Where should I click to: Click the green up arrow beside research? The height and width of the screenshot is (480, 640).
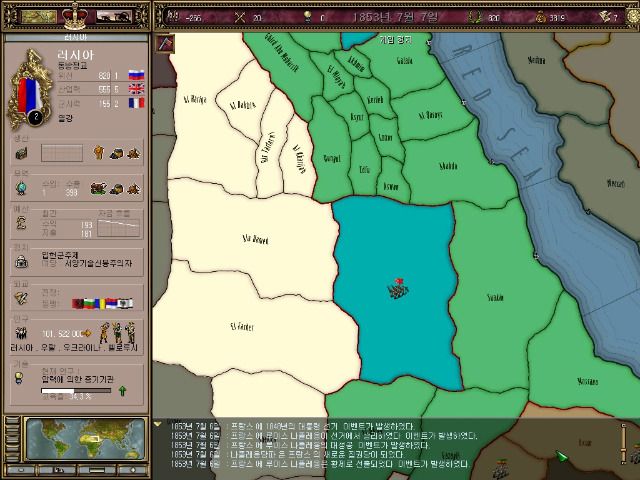[x=122, y=391]
